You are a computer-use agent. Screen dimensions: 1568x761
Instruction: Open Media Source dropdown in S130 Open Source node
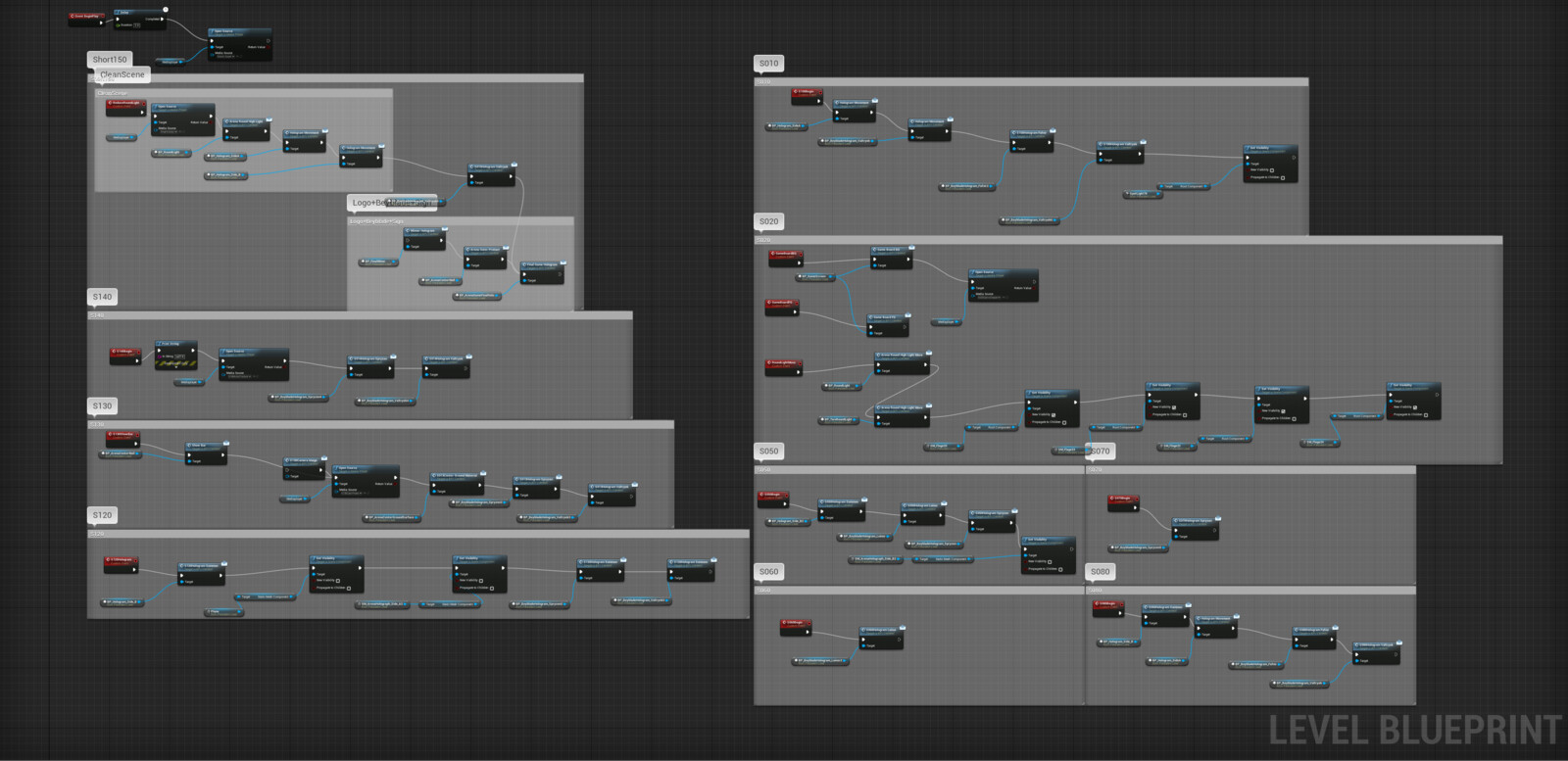[x=351, y=493]
